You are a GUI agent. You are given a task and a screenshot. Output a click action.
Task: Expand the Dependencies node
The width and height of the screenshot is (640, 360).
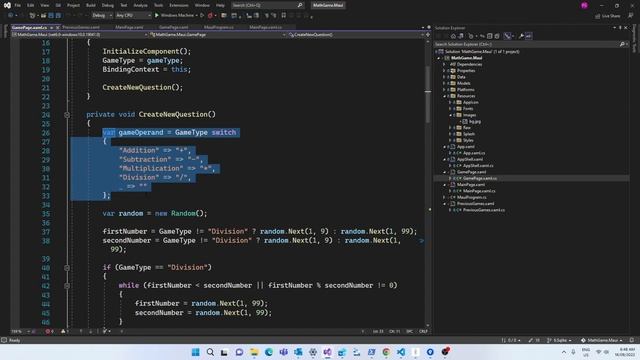pos(444,64)
